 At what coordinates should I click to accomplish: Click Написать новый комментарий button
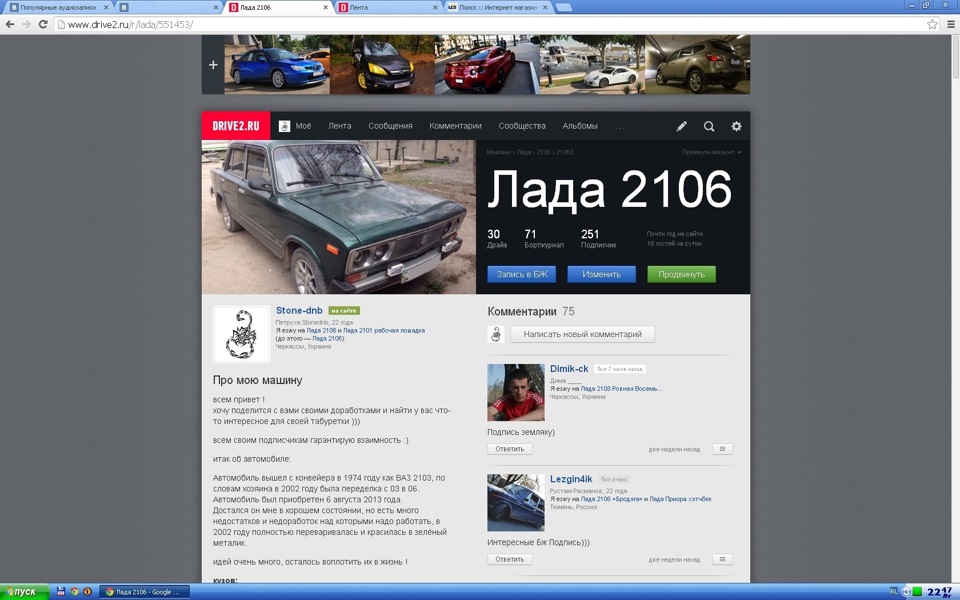click(x=582, y=334)
